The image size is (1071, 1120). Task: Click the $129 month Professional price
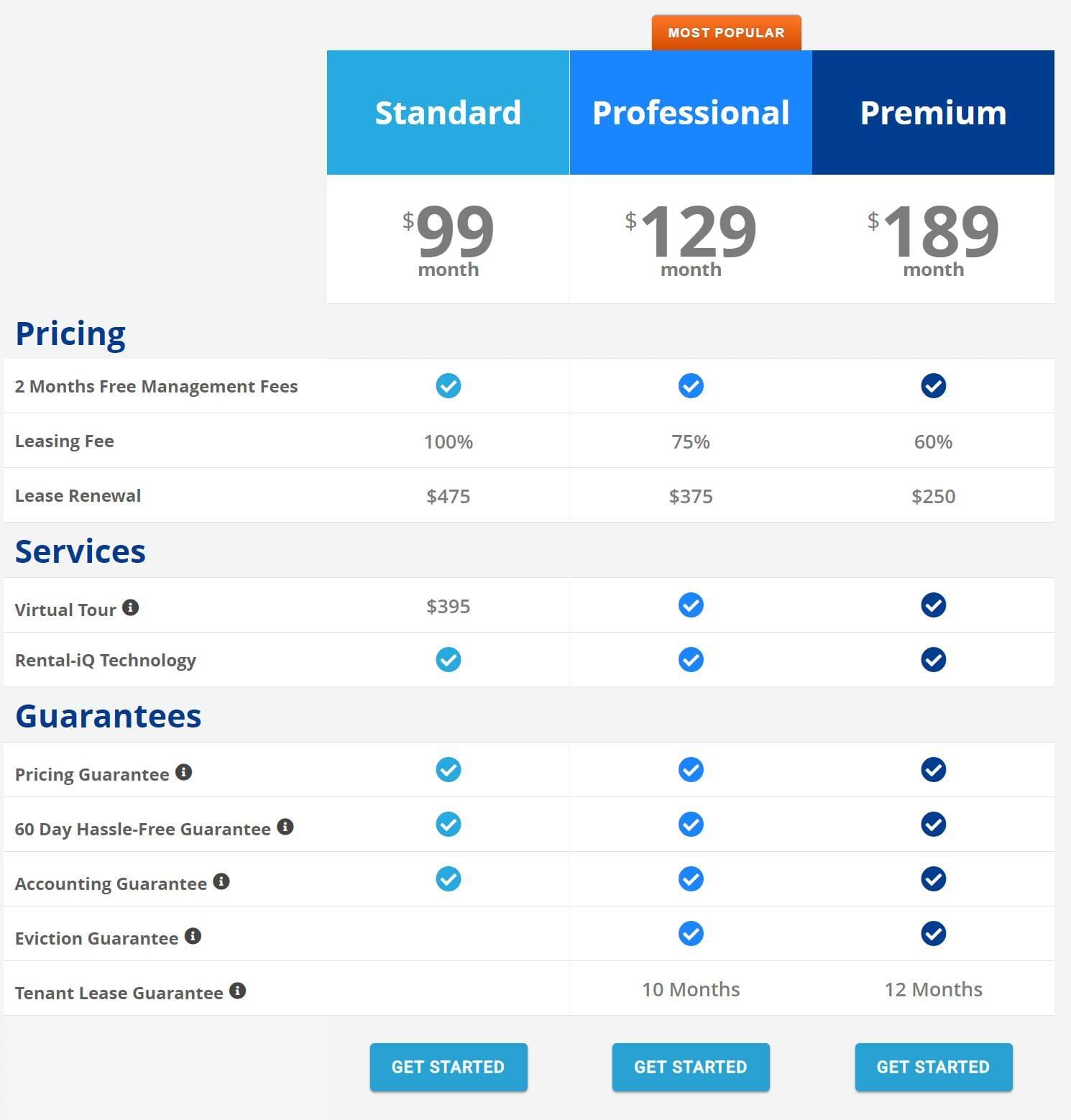[691, 239]
